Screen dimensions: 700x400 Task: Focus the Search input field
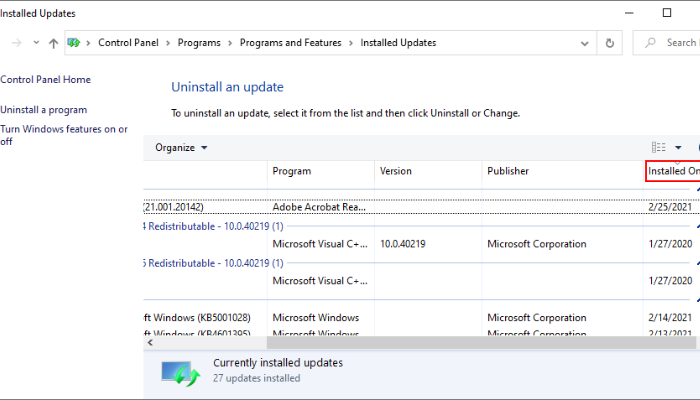click(667, 43)
